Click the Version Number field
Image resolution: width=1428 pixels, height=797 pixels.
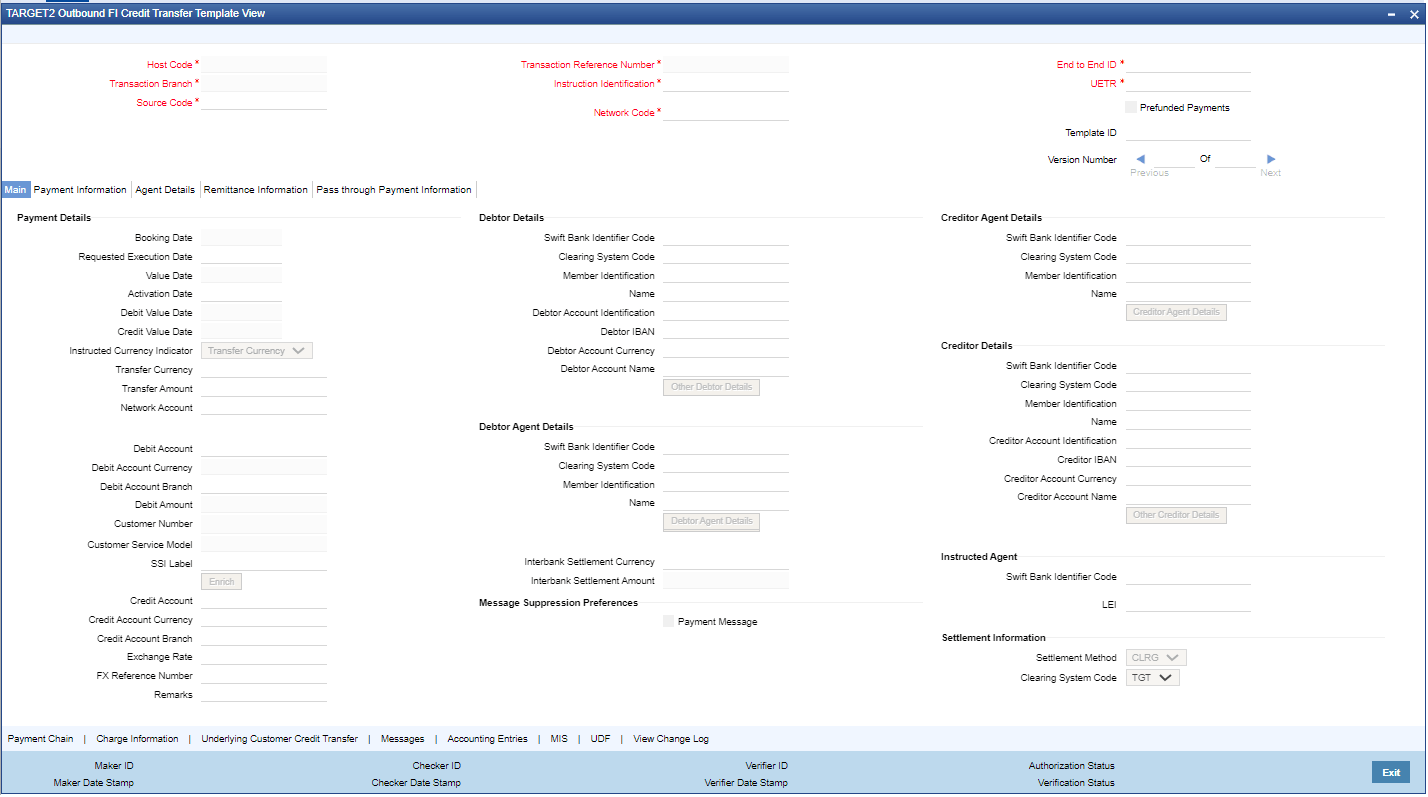click(1174, 159)
